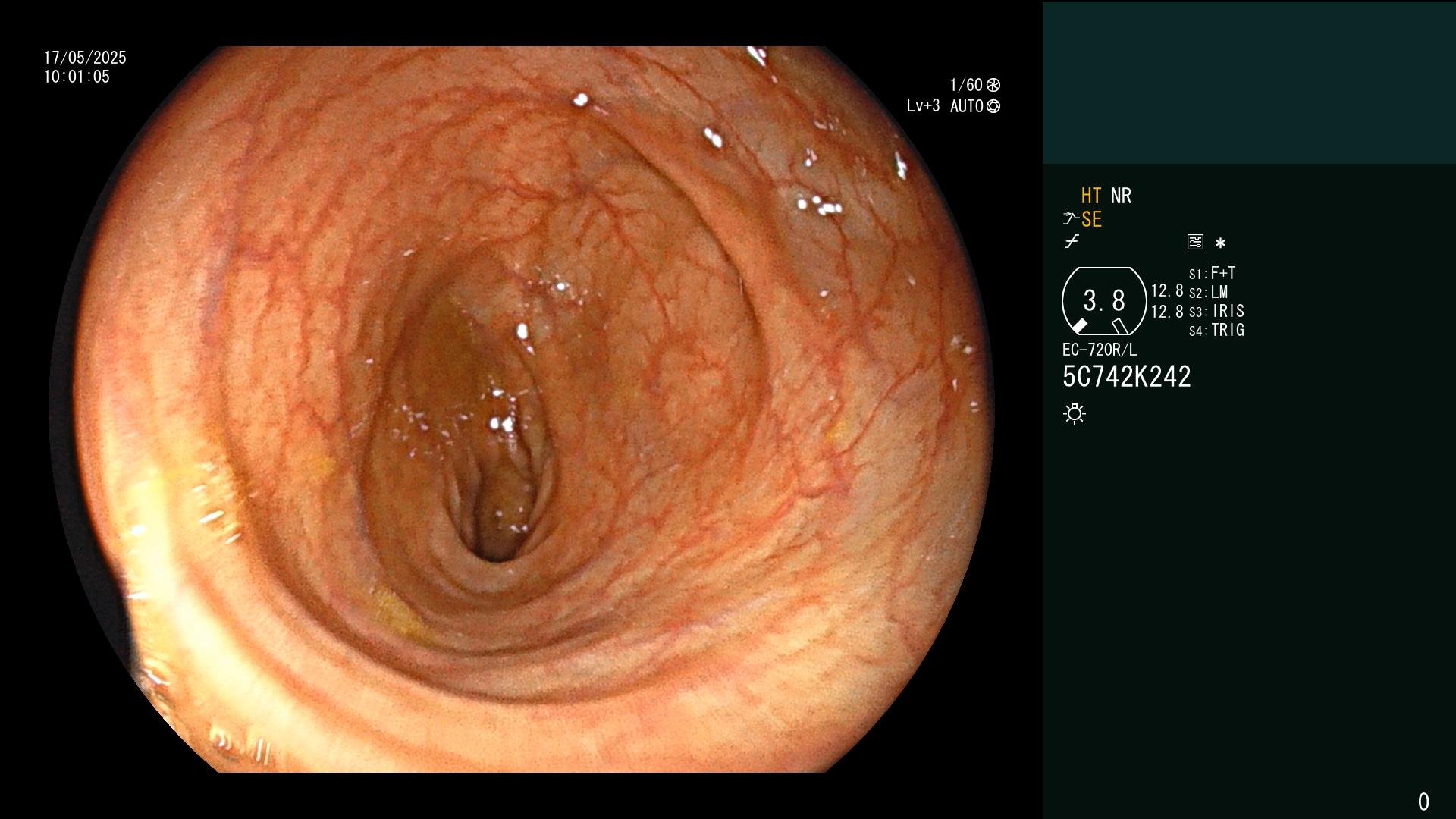Click the live endoscopic image view
The height and width of the screenshot is (819, 1456).
coord(522,409)
